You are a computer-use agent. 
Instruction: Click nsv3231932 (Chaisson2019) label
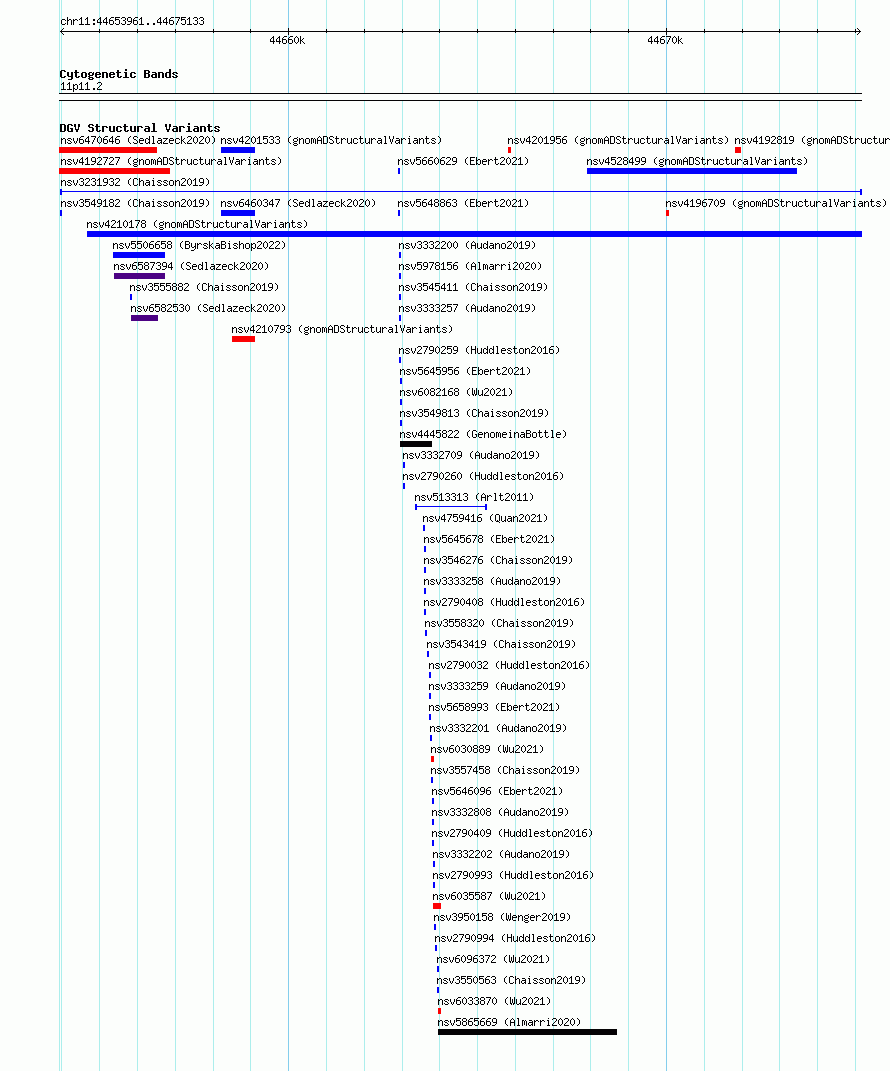point(135,182)
